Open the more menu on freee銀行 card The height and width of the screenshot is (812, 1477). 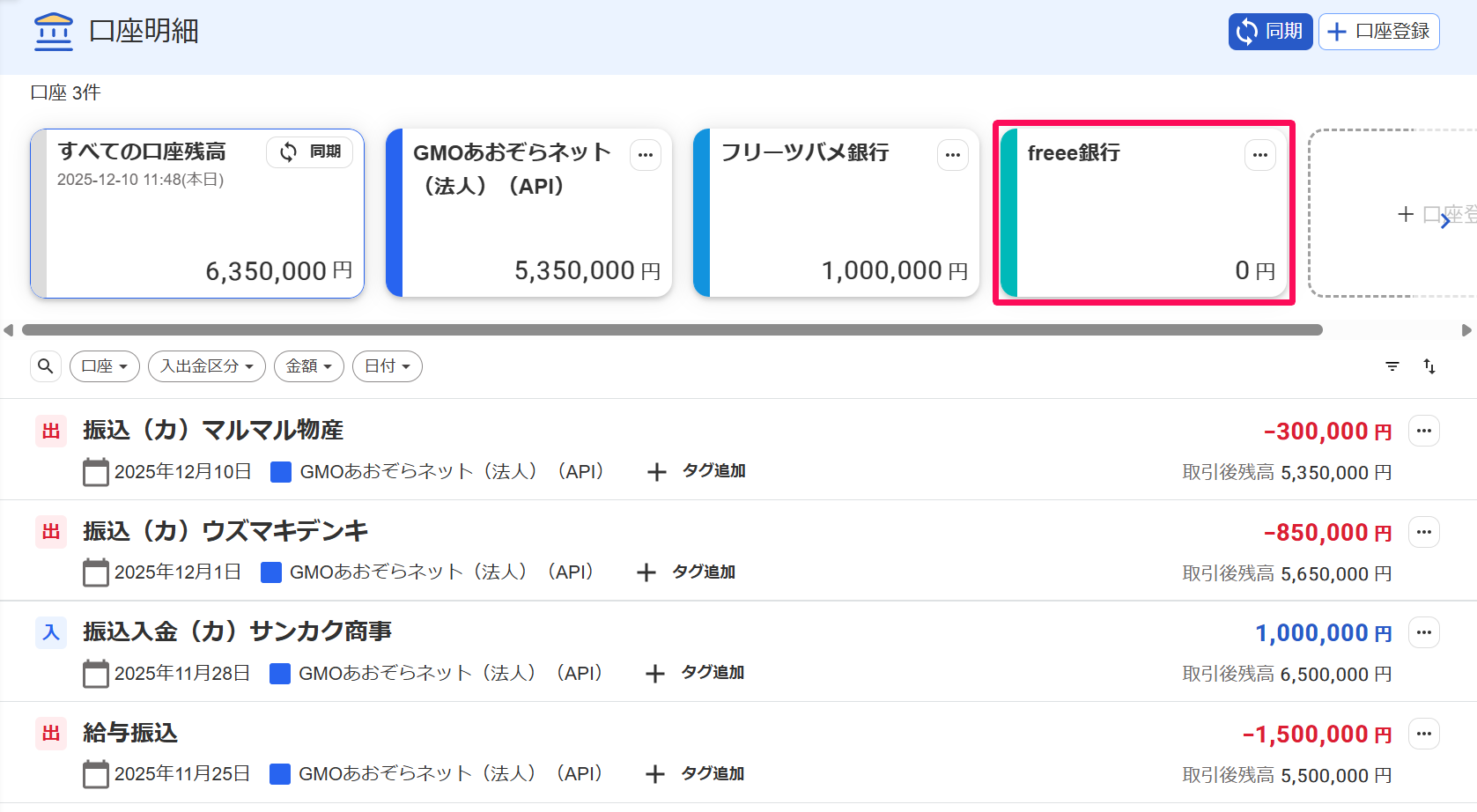pyautogui.click(x=1260, y=155)
